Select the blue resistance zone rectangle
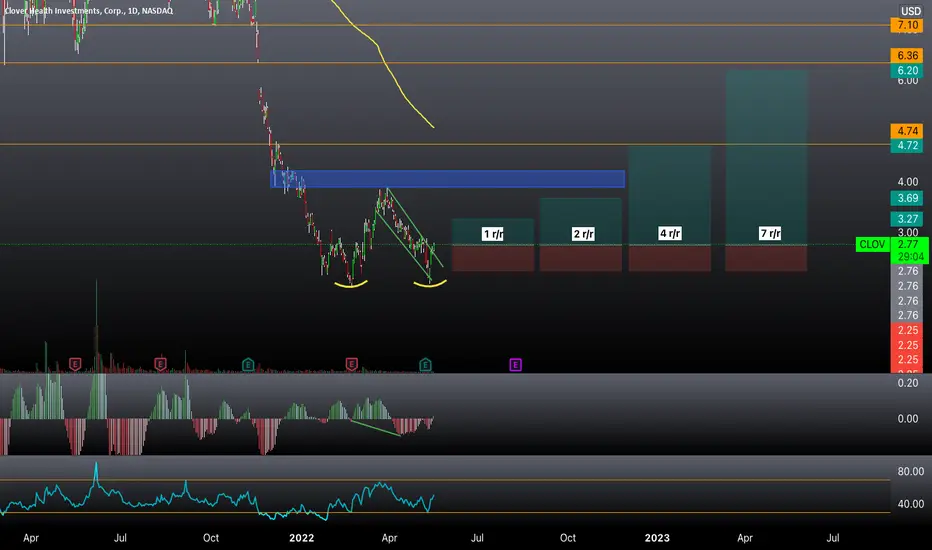 (x=448, y=179)
